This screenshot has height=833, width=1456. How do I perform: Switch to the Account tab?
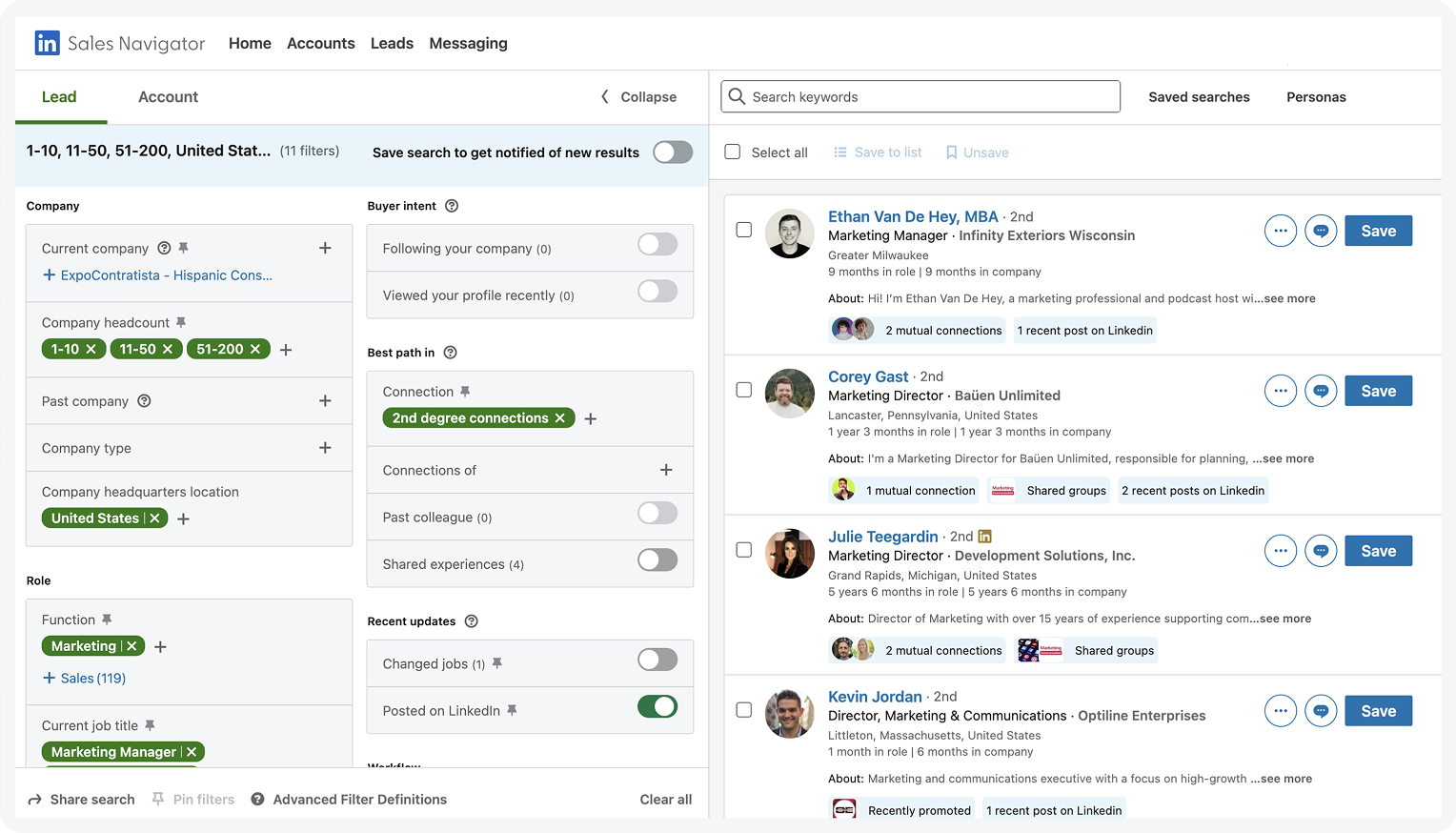pyautogui.click(x=168, y=97)
